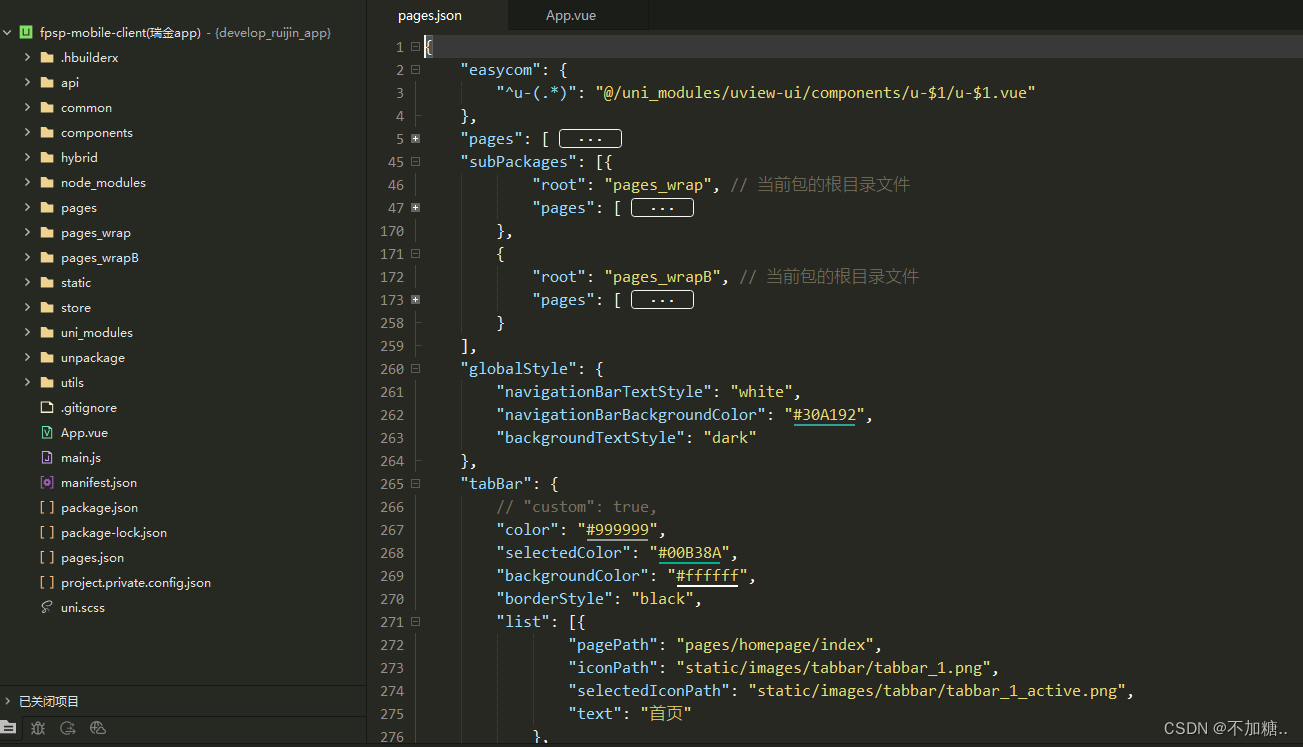Viewport: 1303px width, 747px height.
Task: Unfold the collapsed "pages" block at line 5
Action: click(415, 139)
